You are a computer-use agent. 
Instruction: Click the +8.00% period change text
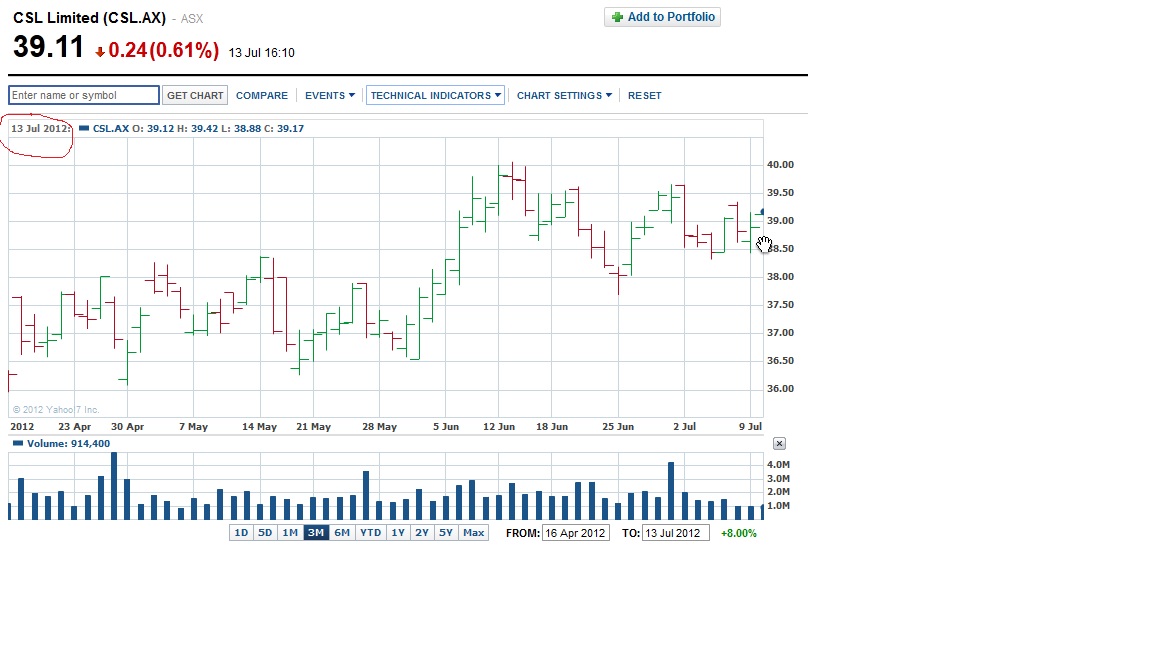(x=738, y=533)
